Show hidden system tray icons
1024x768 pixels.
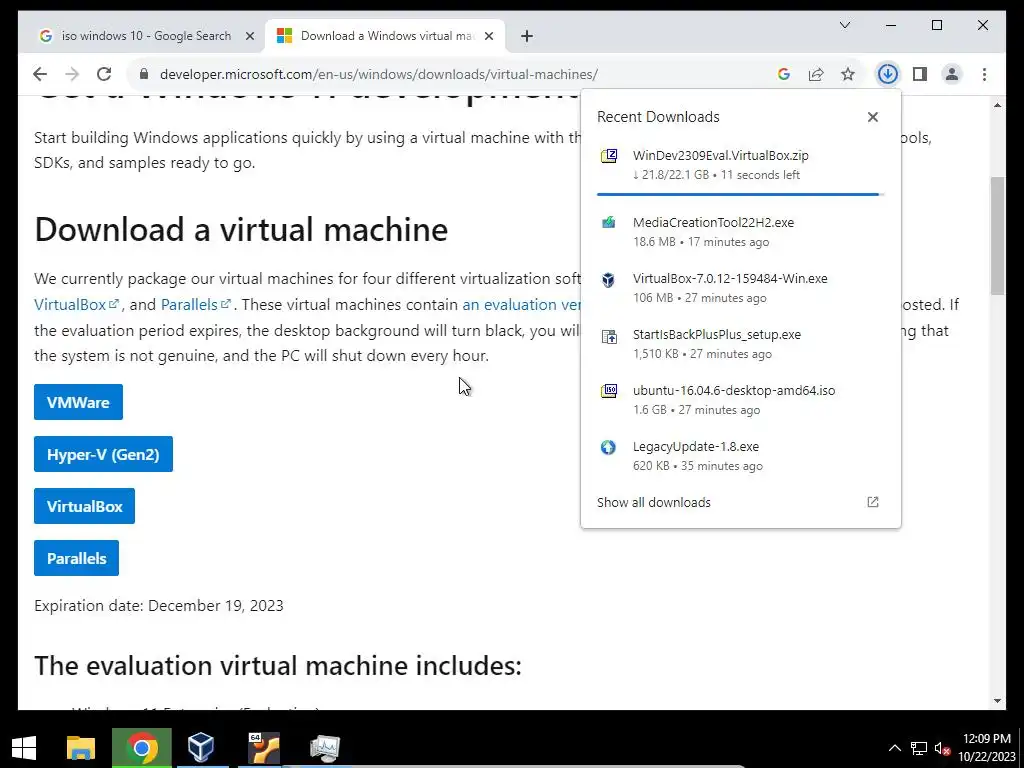point(895,748)
